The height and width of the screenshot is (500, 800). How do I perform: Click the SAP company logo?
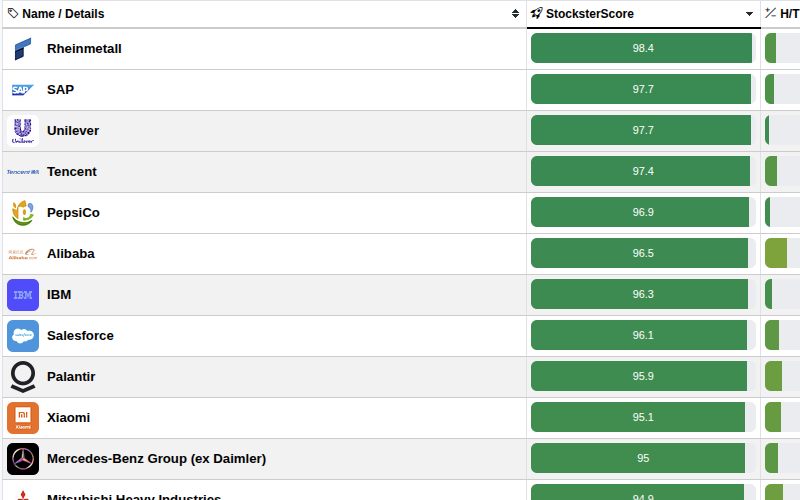coord(23,90)
